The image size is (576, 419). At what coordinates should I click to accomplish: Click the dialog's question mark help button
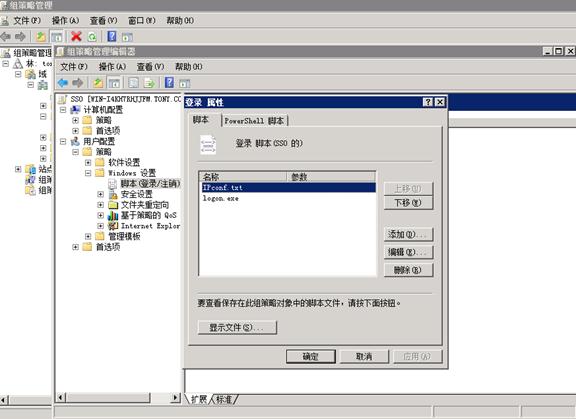428,102
